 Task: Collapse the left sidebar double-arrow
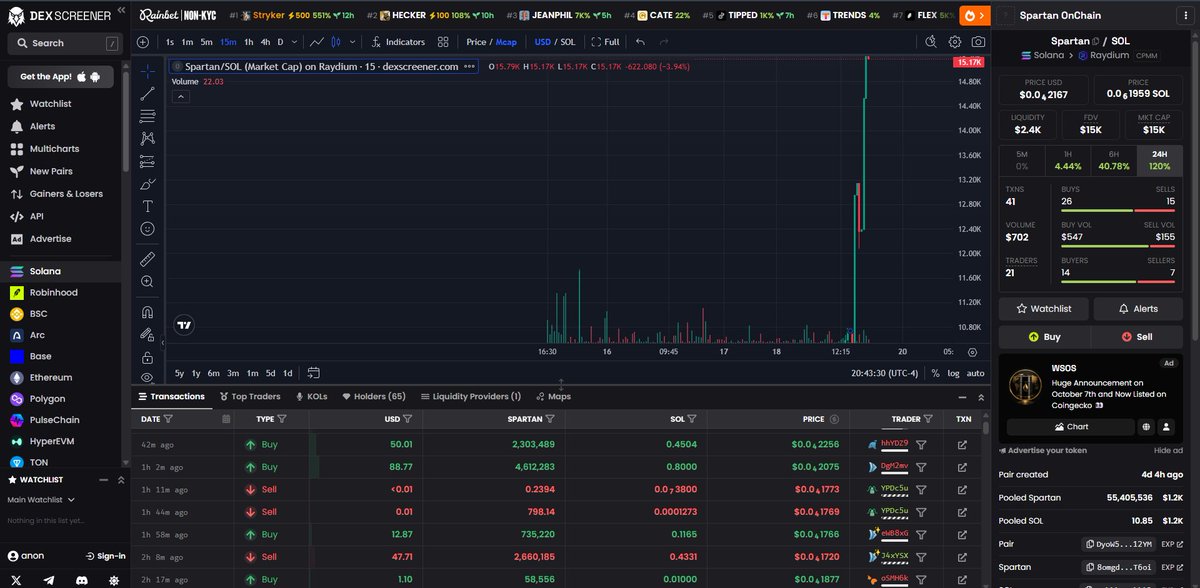(x=120, y=9)
